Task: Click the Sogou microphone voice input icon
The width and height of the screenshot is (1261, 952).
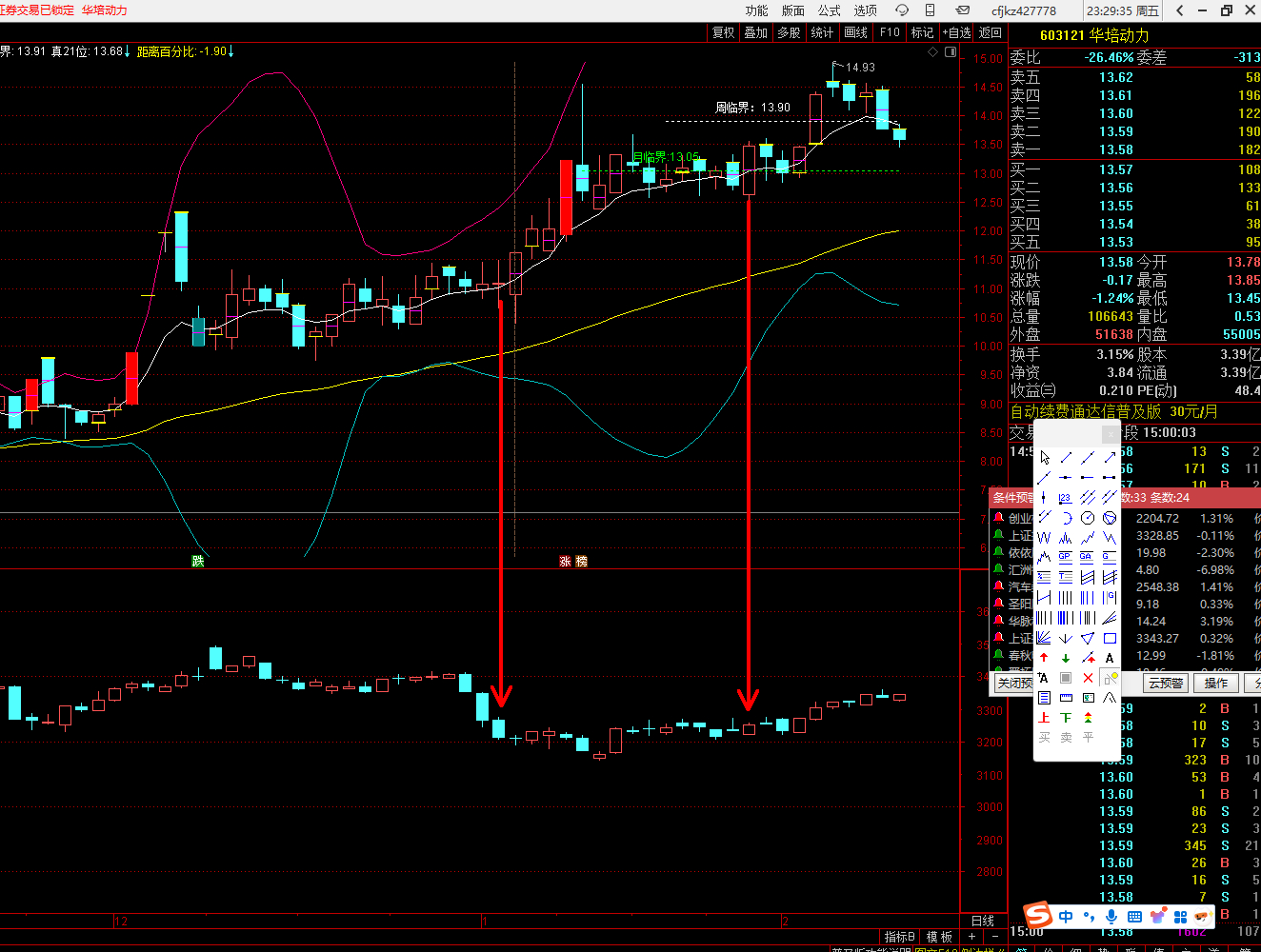Action: [x=1111, y=916]
